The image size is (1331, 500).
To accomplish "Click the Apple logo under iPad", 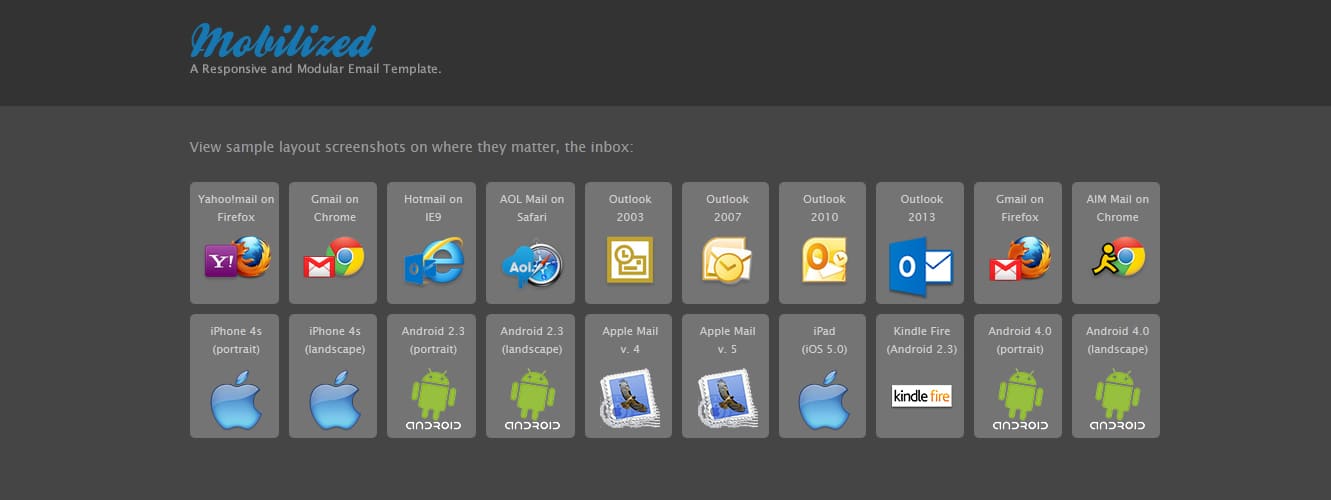I will tap(824, 400).
